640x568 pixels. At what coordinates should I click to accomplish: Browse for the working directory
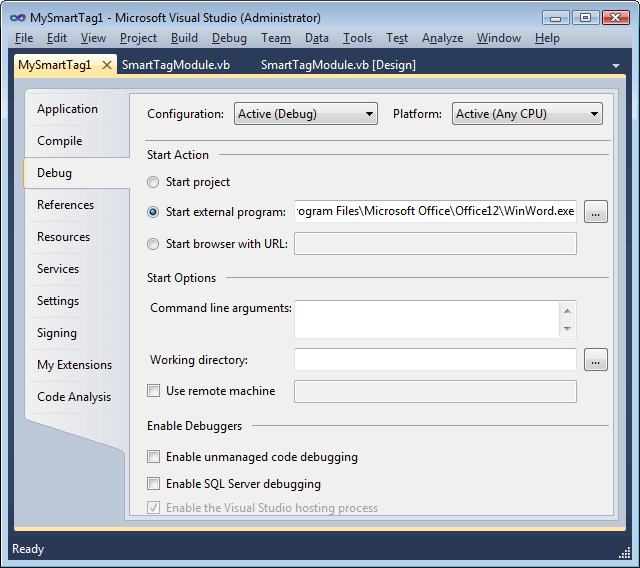click(x=596, y=359)
